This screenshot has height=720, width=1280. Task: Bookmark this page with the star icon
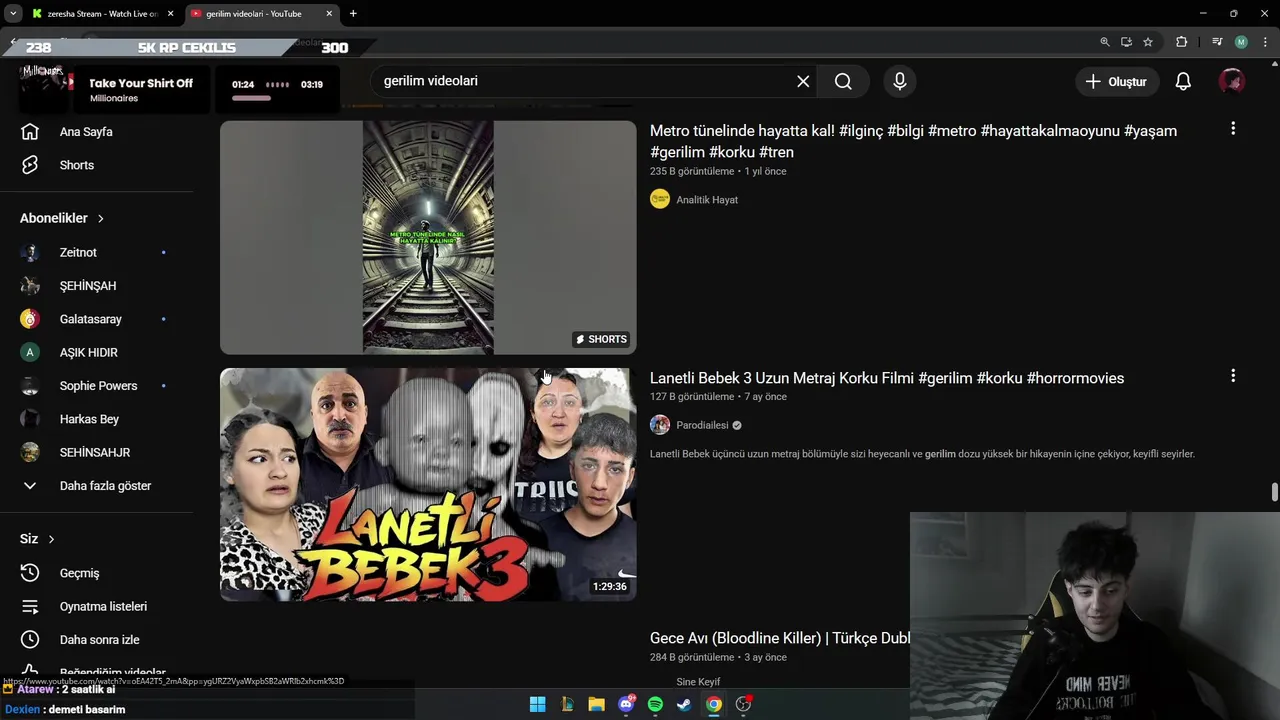coord(1148,42)
